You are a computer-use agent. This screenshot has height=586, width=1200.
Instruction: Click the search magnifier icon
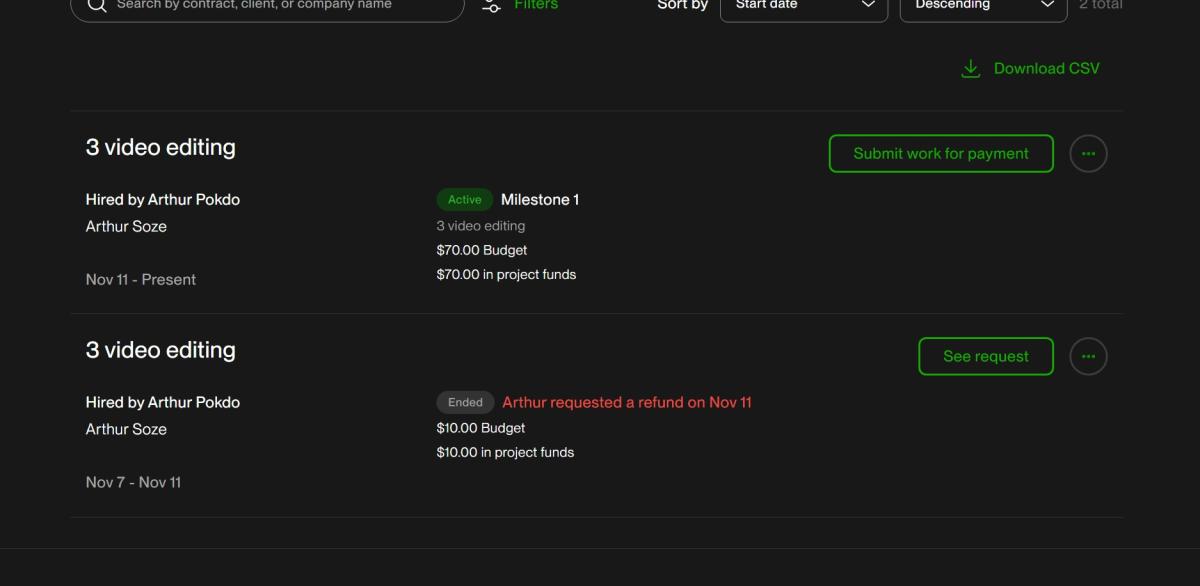(96, 5)
